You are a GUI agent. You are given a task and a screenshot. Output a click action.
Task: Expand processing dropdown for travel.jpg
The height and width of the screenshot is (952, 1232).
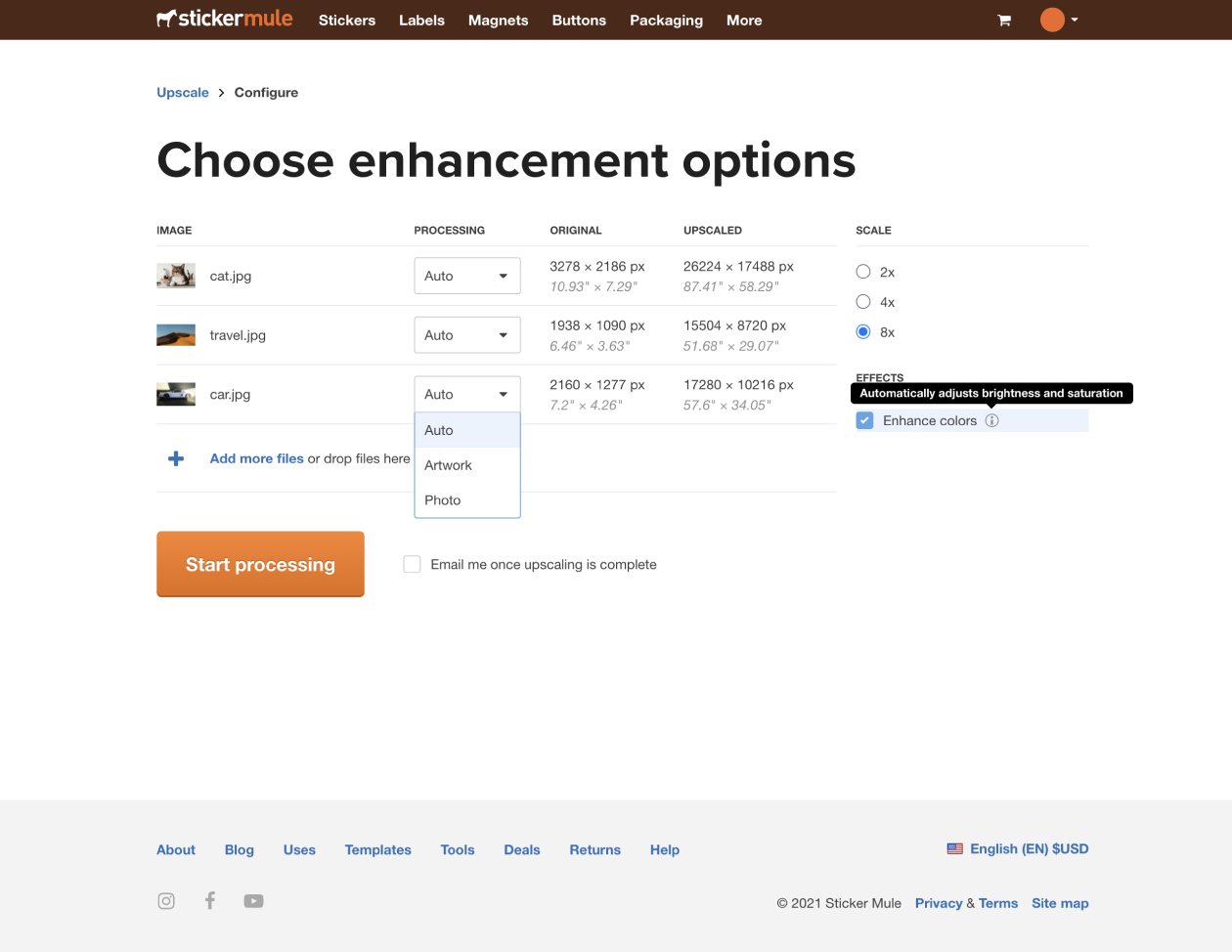point(466,335)
